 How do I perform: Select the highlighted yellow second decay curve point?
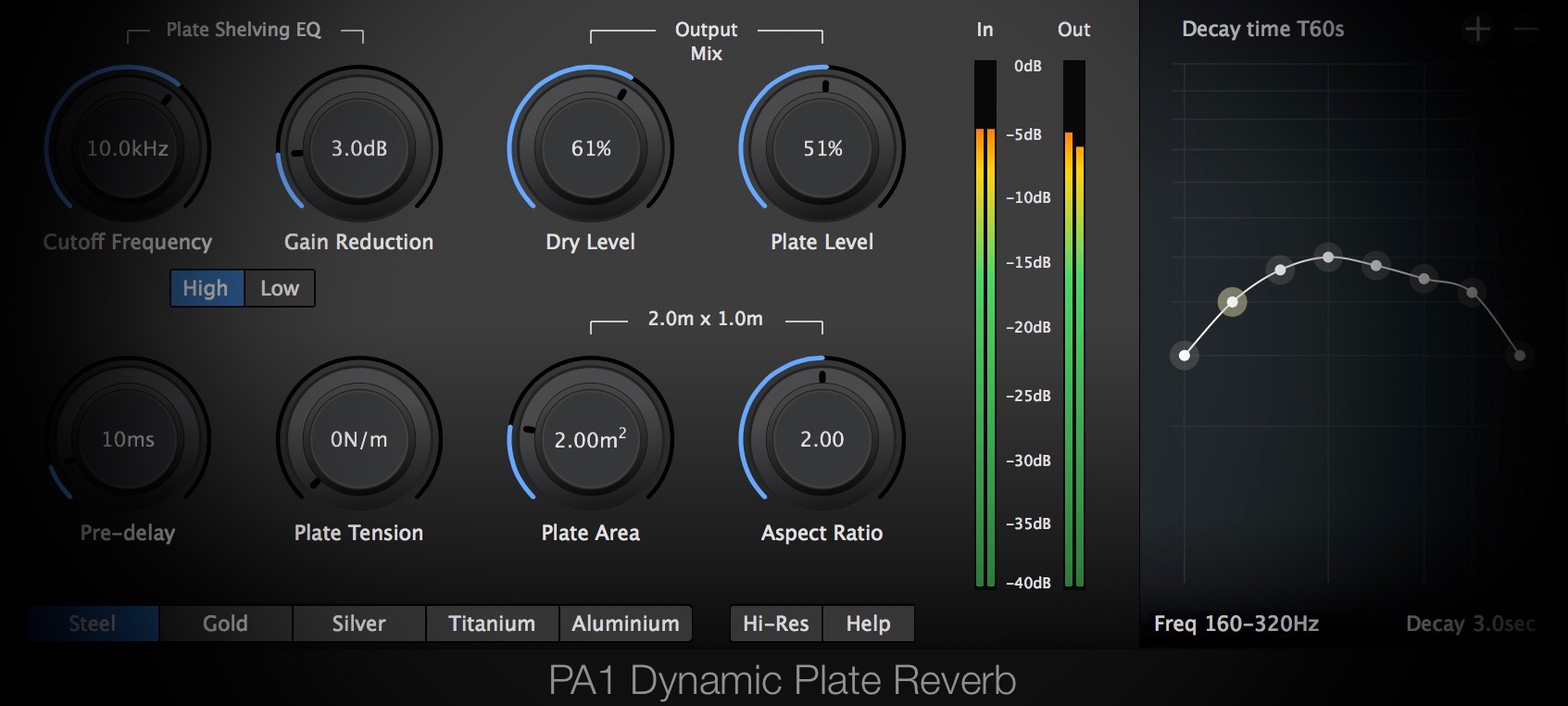tap(1233, 301)
